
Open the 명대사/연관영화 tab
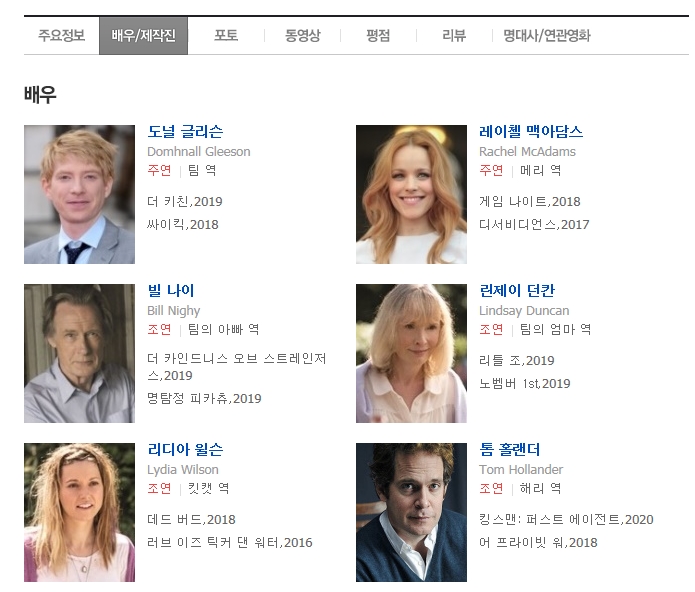(547, 35)
